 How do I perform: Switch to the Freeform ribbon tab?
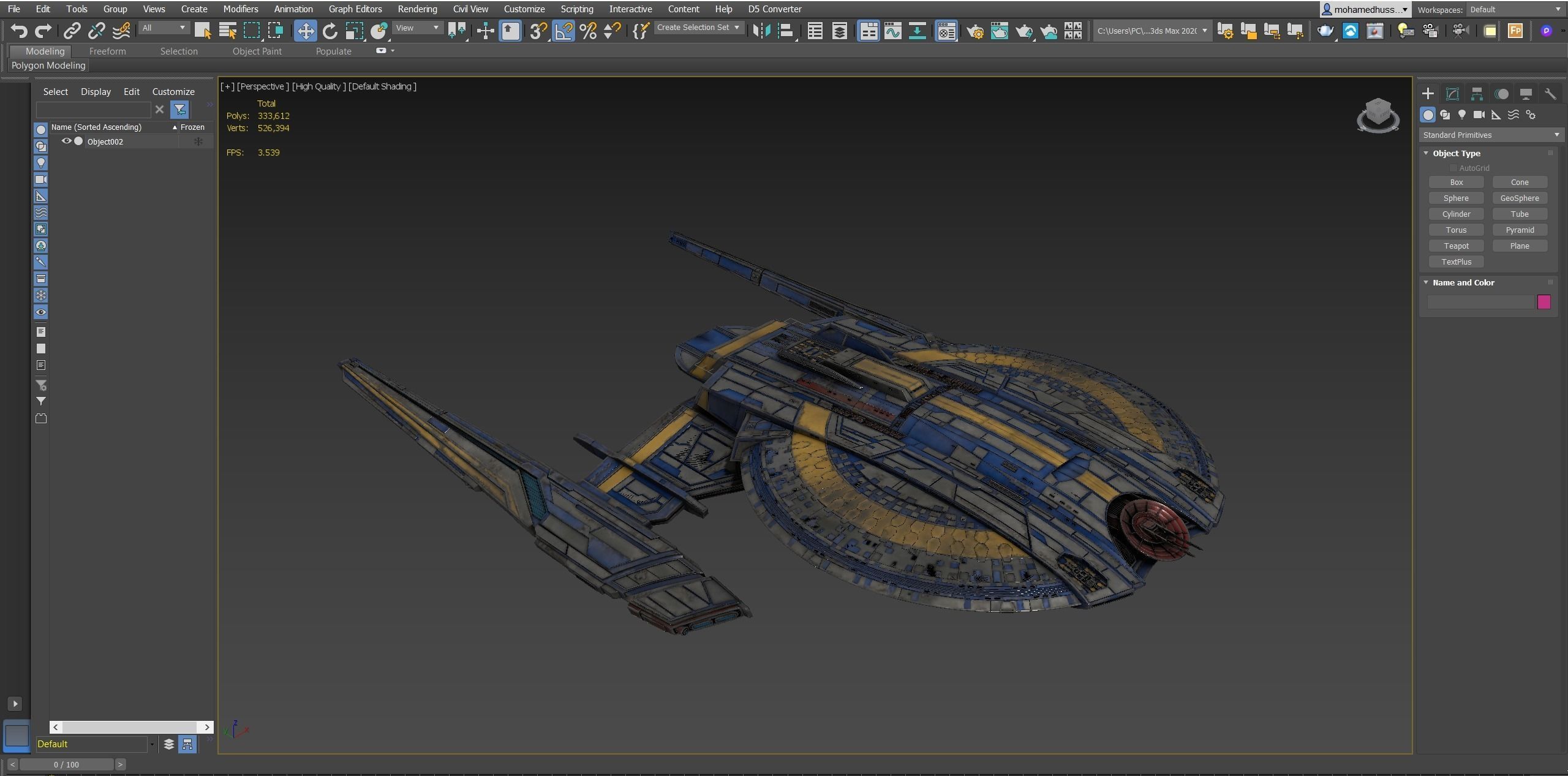pos(107,51)
